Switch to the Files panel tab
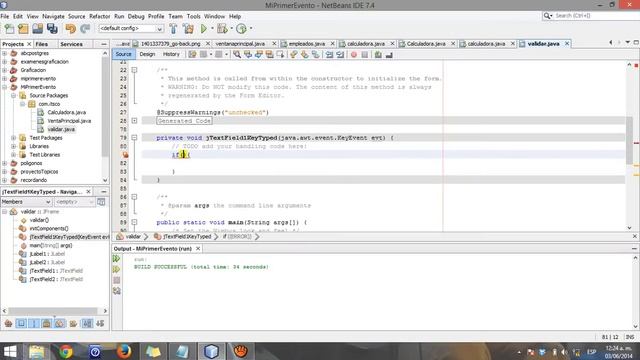This screenshot has width=640, height=360. [x=42, y=44]
